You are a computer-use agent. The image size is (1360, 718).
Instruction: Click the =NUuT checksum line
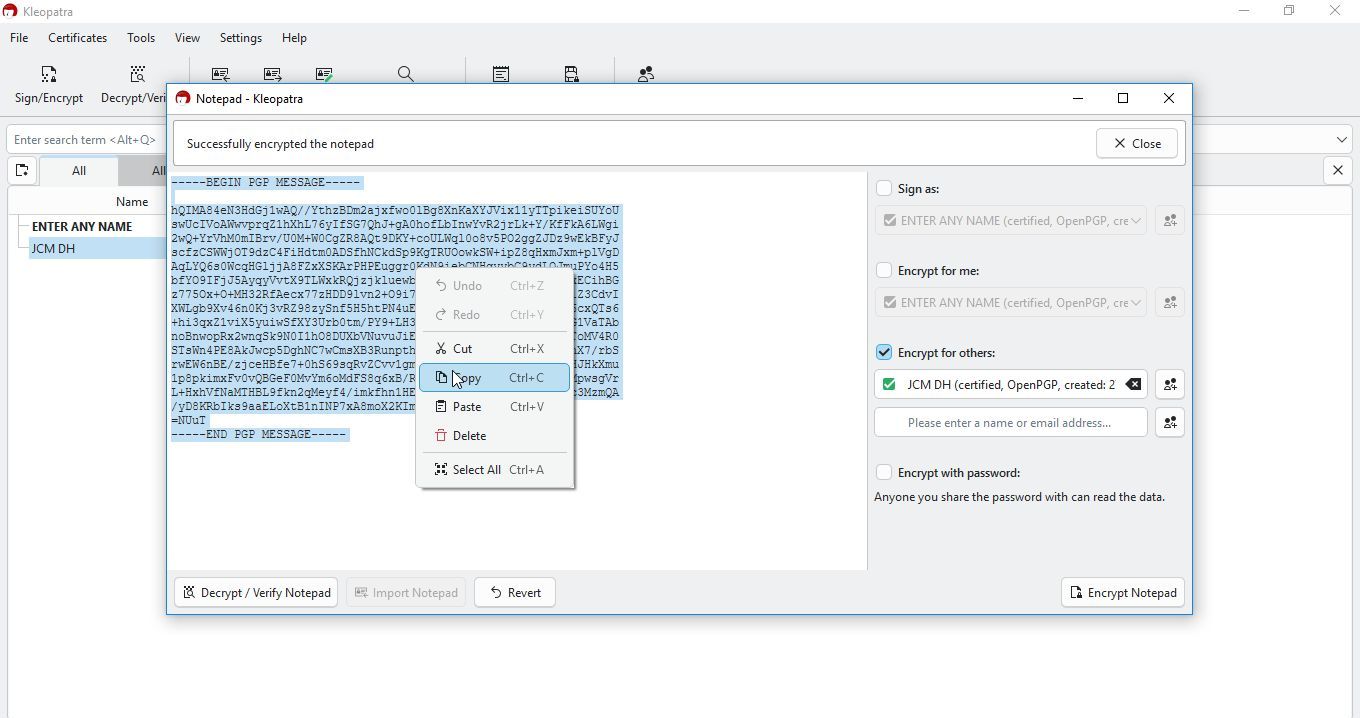(x=189, y=421)
